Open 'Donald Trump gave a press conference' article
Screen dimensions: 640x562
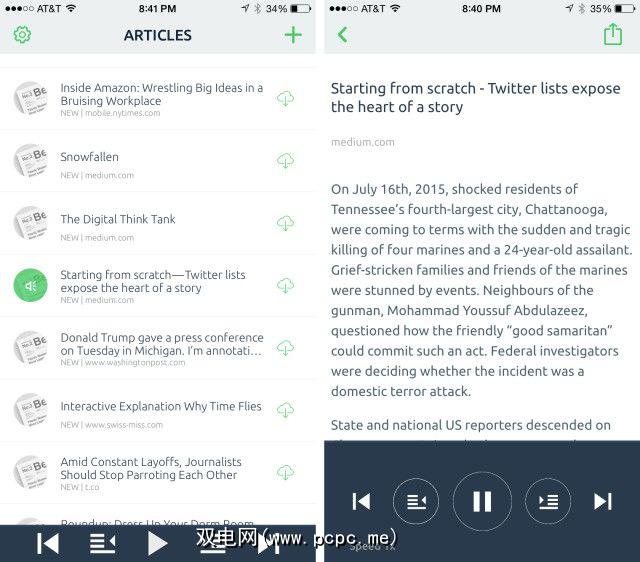(x=158, y=348)
